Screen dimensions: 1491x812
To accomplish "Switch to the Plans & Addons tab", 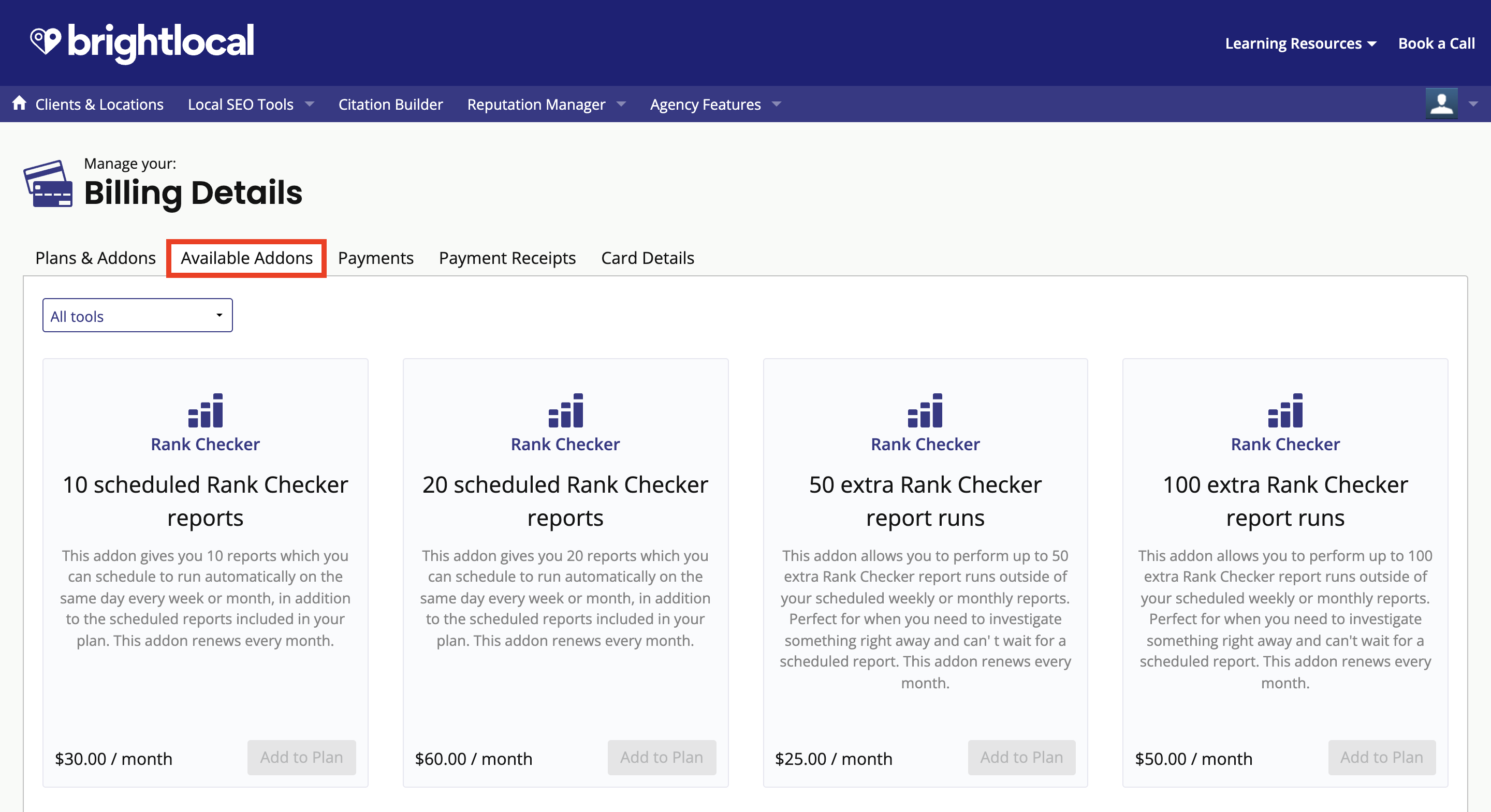I will (x=95, y=258).
